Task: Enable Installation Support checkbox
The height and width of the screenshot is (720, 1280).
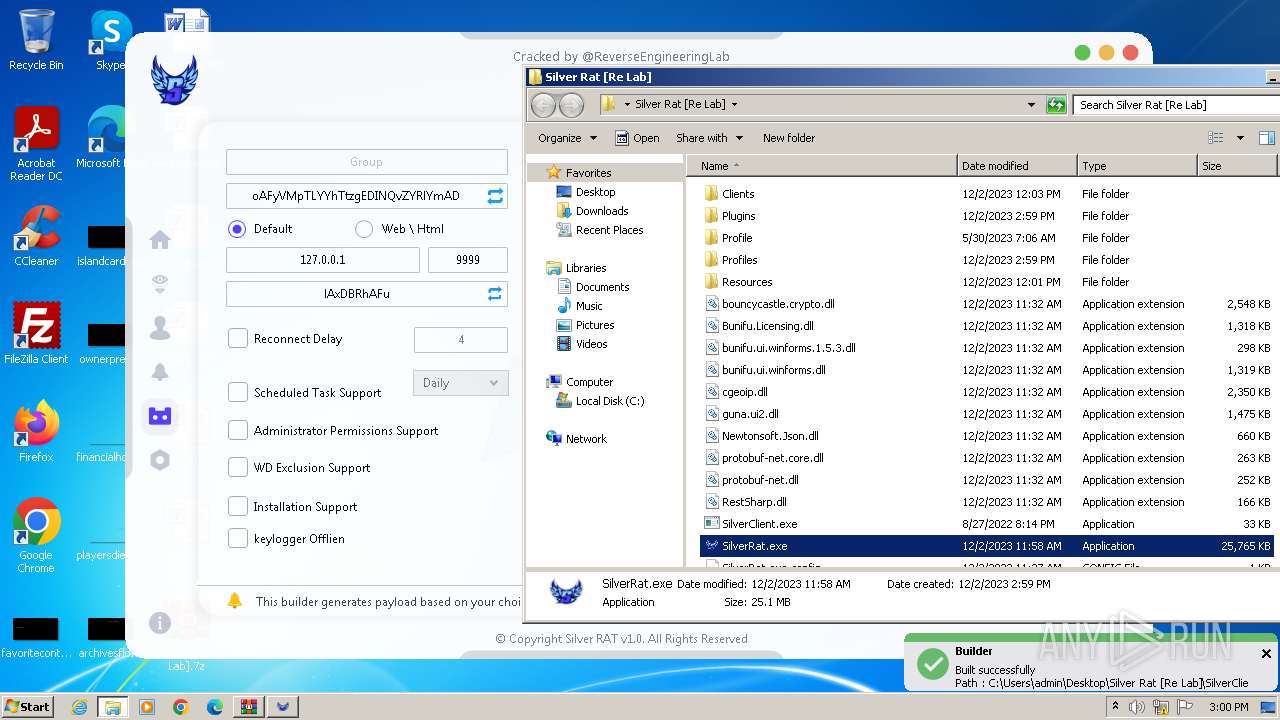Action: click(238, 506)
